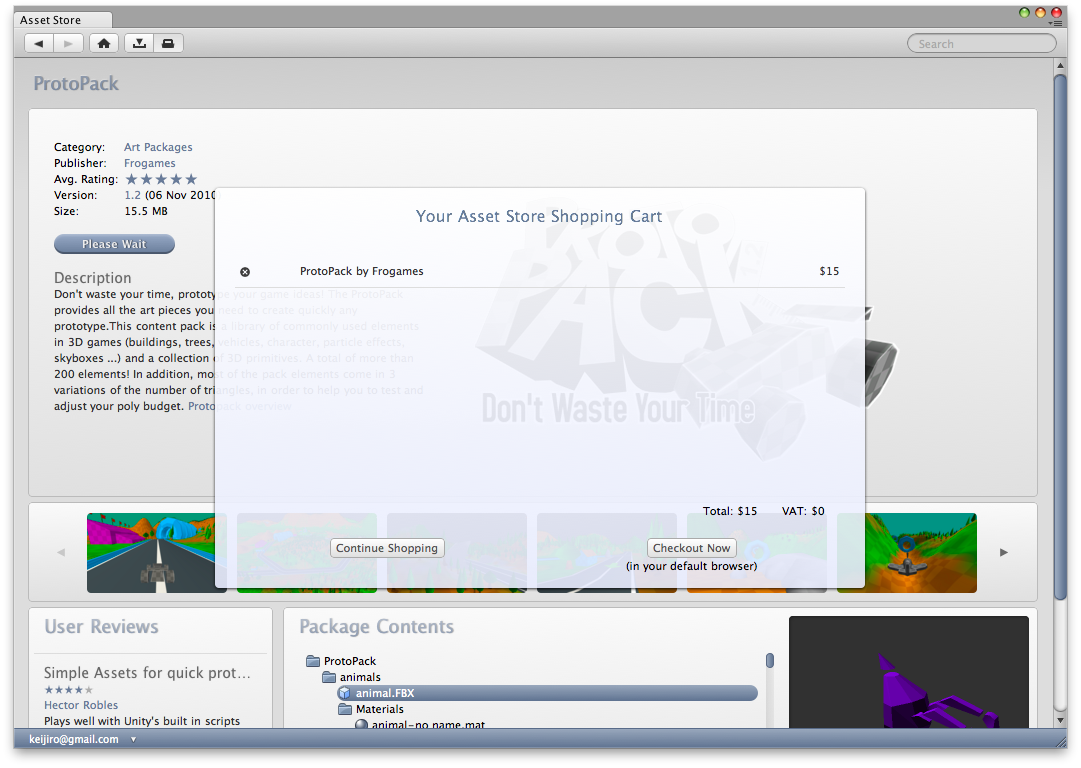The height and width of the screenshot is (768, 1081).
Task: Click the 1.2 version link
Action: (132, 195)
